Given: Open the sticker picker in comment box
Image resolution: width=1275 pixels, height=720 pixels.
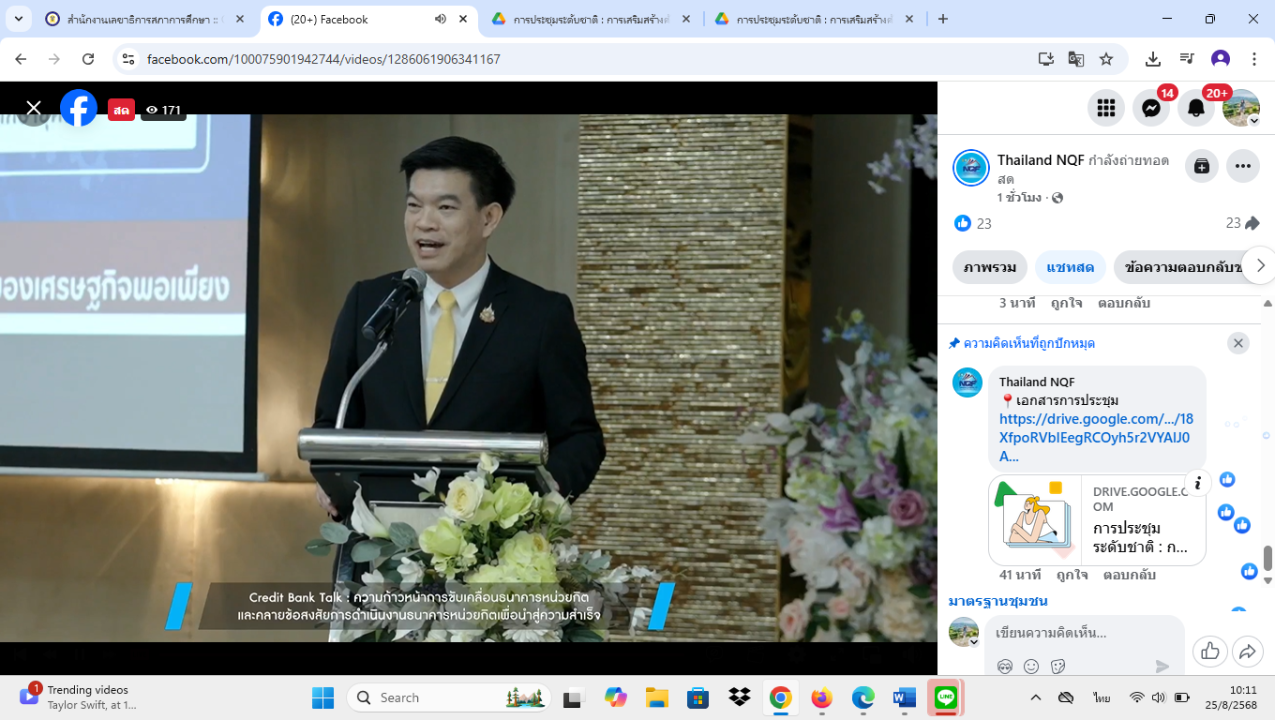Looking at the screenshot, I should (x=1057, y=666).
